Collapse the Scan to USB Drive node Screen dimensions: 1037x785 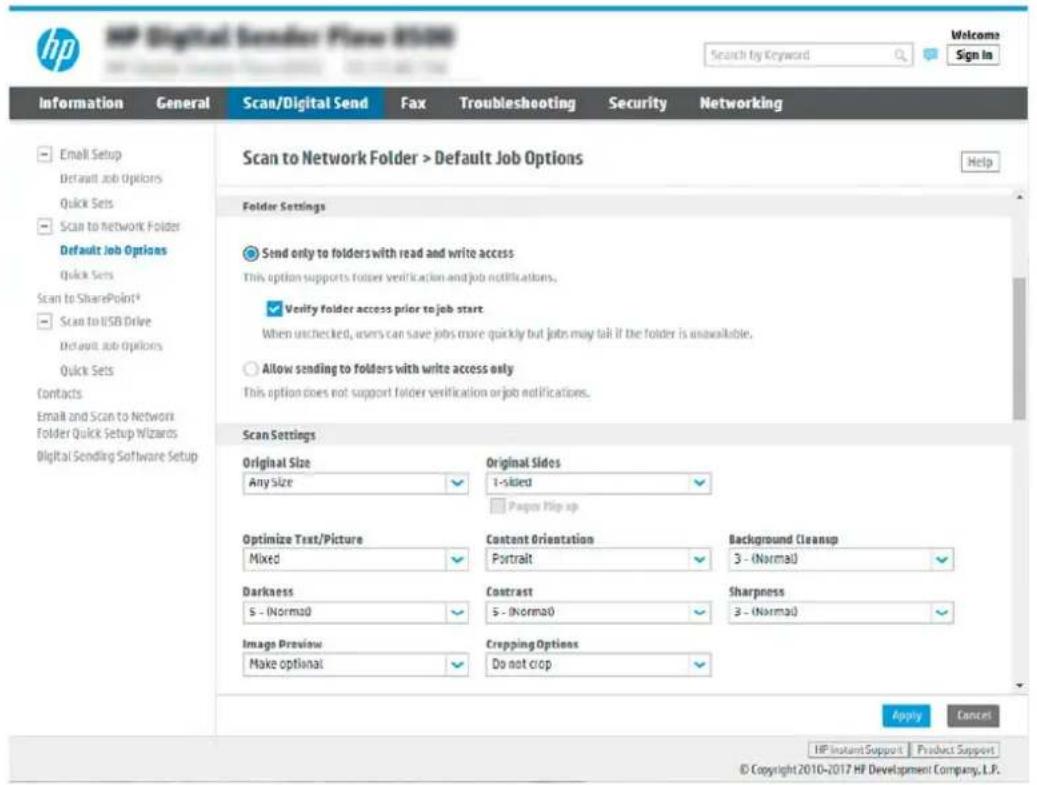[x=44, y=321]
